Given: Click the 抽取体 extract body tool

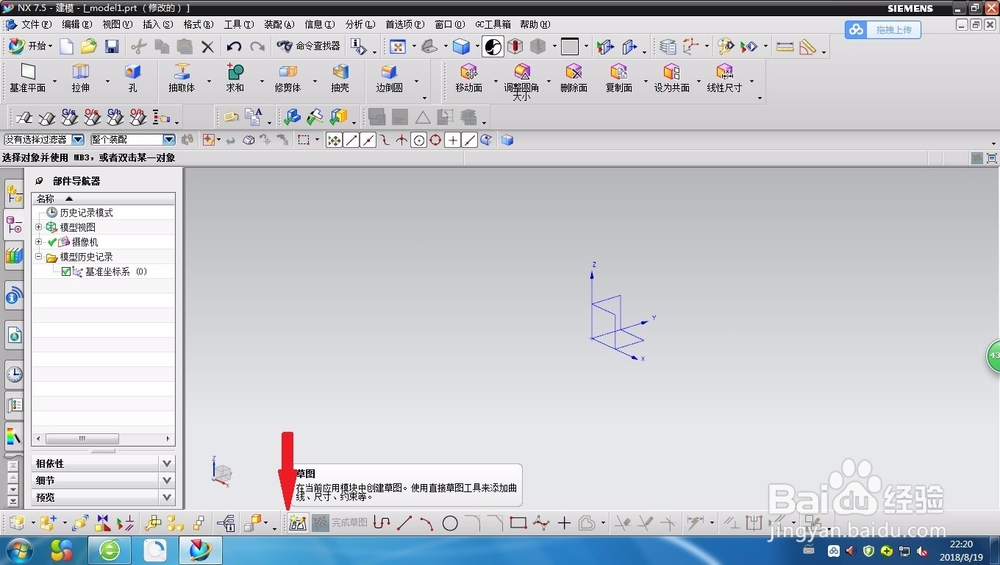Looking at the screenshot, I should point(182,78).
